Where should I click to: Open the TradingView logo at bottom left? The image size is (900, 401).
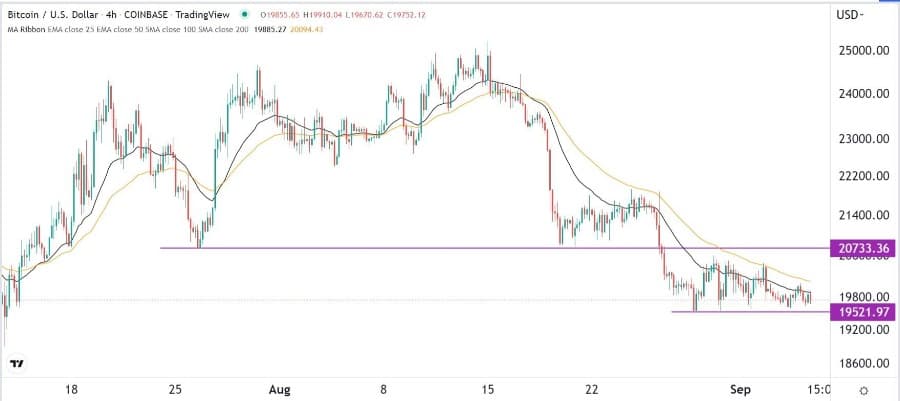click(17, 364)
